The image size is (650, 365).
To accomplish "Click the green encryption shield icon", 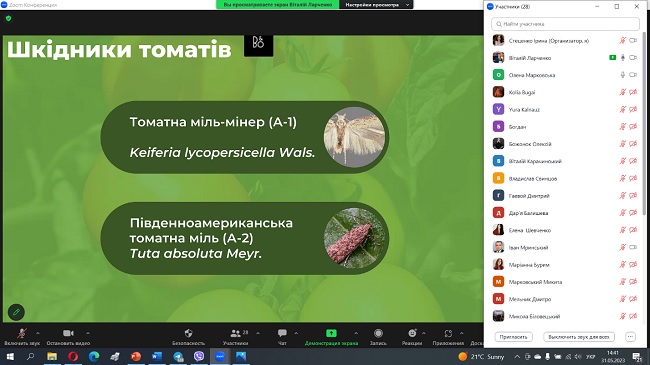I will (x=9, y=18).
